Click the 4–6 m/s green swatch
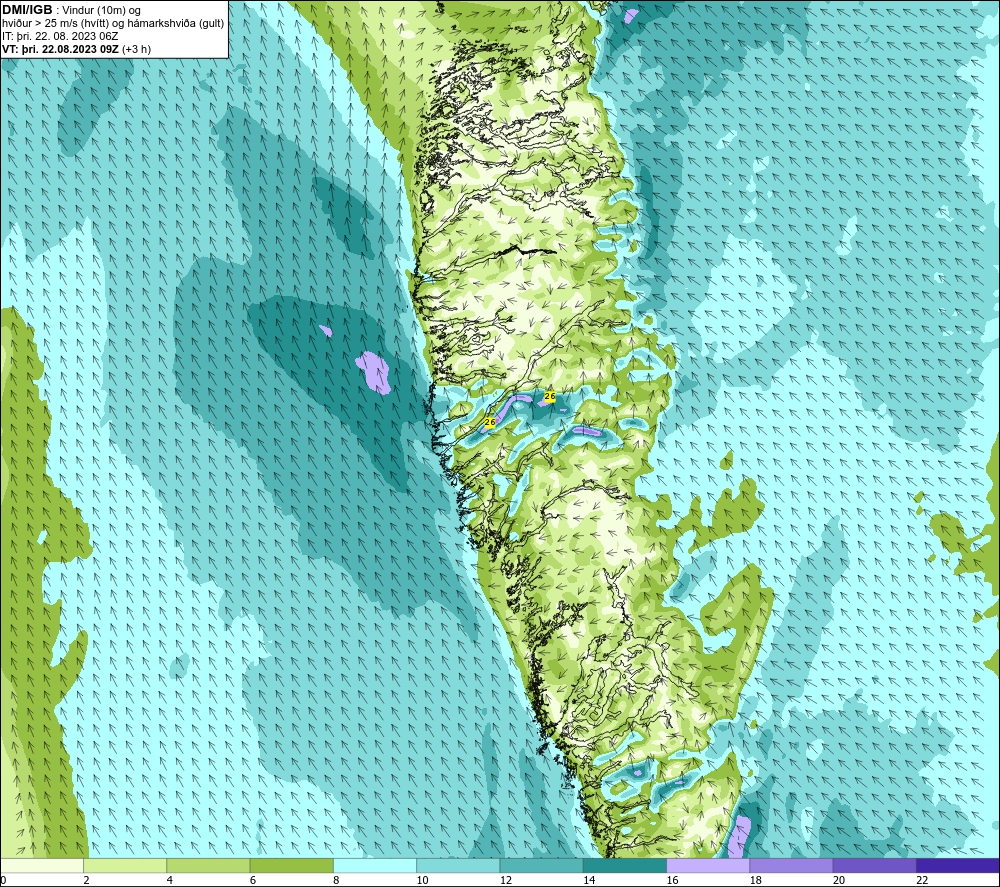Screen dimensions: 1000x887 click(209, 865)
